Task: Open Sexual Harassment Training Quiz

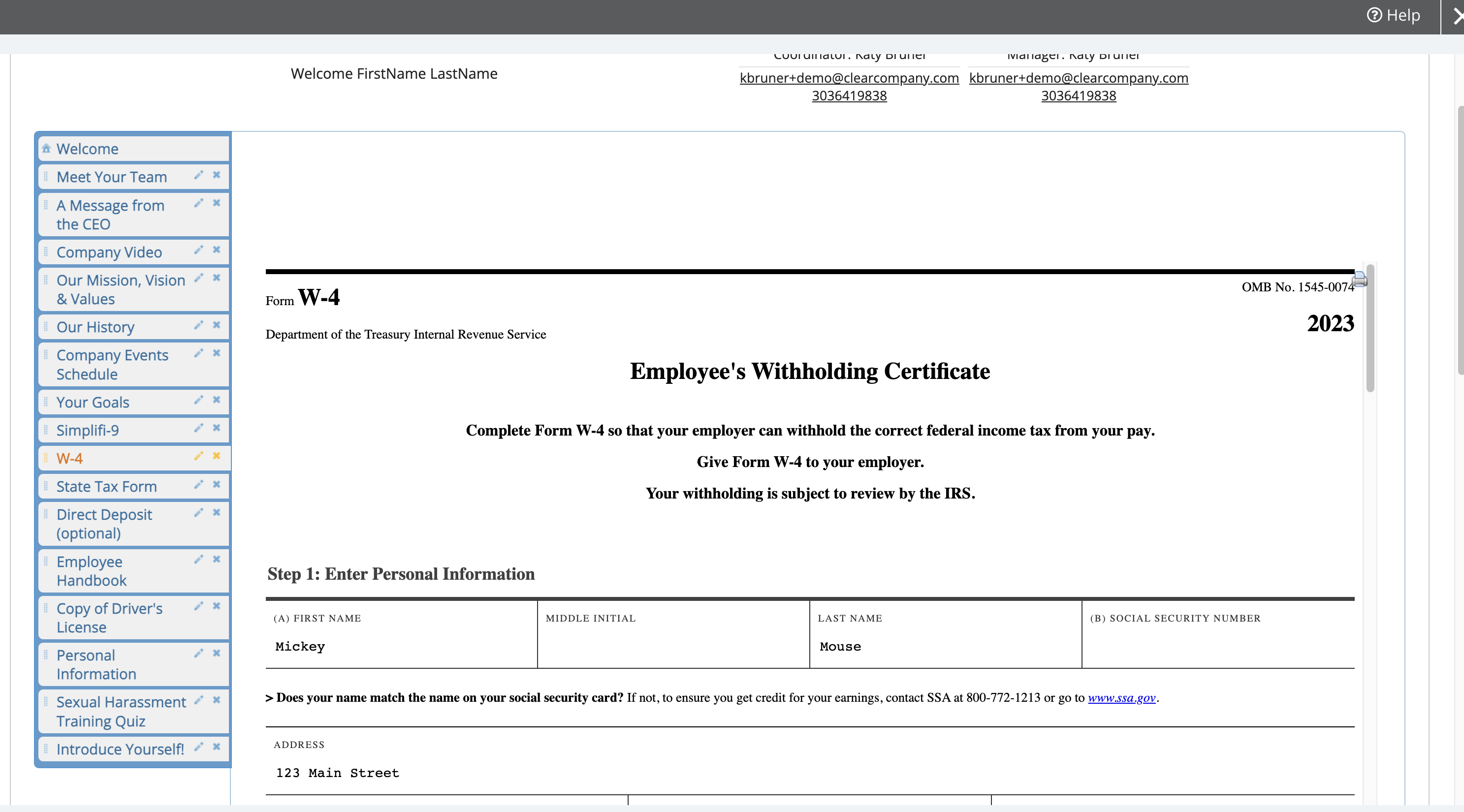Action: 121,712
